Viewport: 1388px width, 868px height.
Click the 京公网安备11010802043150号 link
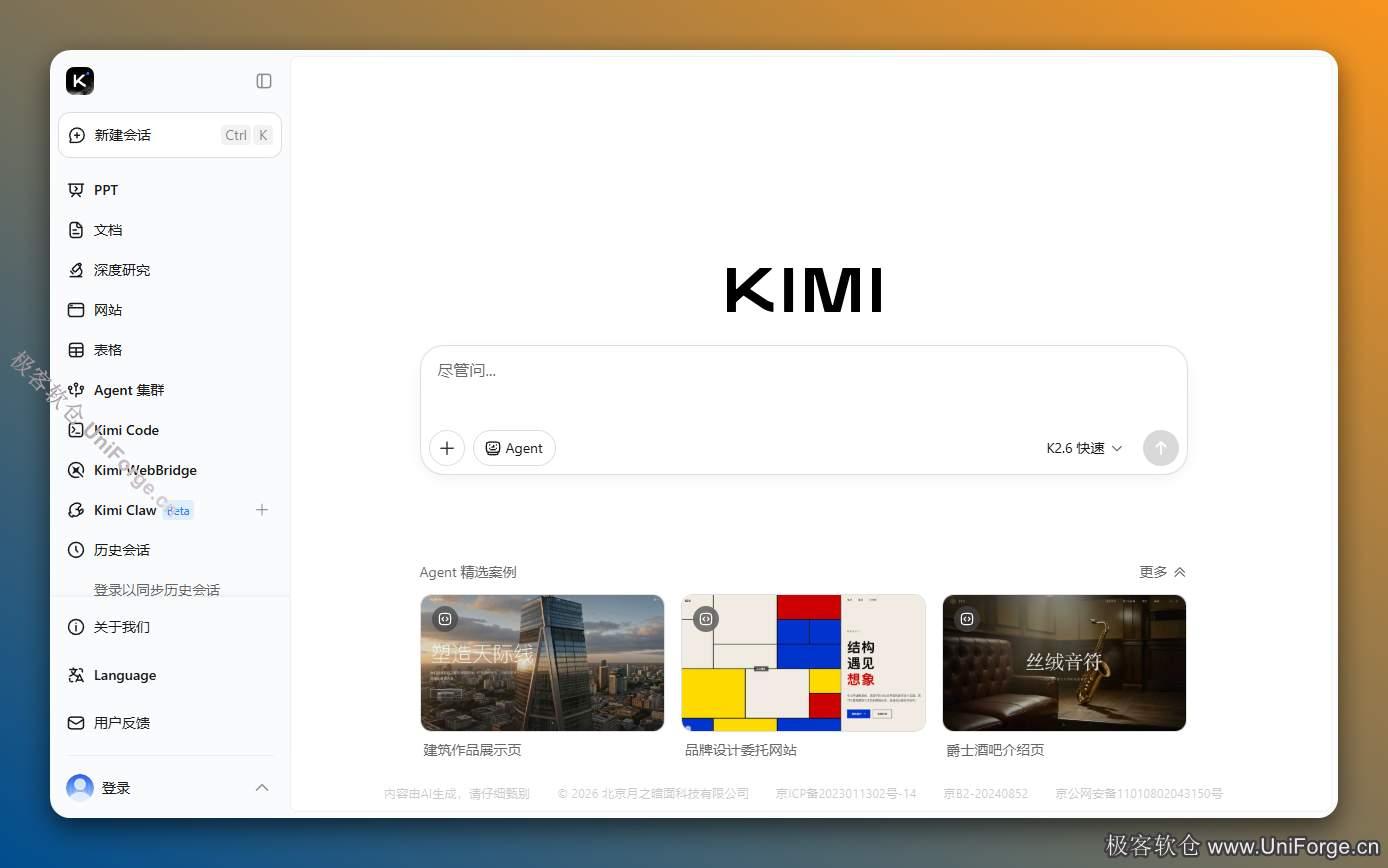(x=1139, y=794)
